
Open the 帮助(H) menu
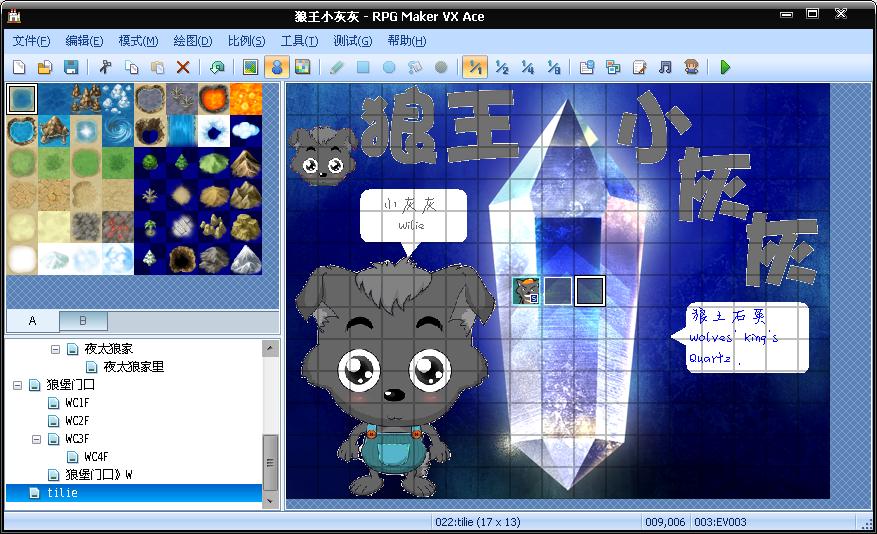407,41
